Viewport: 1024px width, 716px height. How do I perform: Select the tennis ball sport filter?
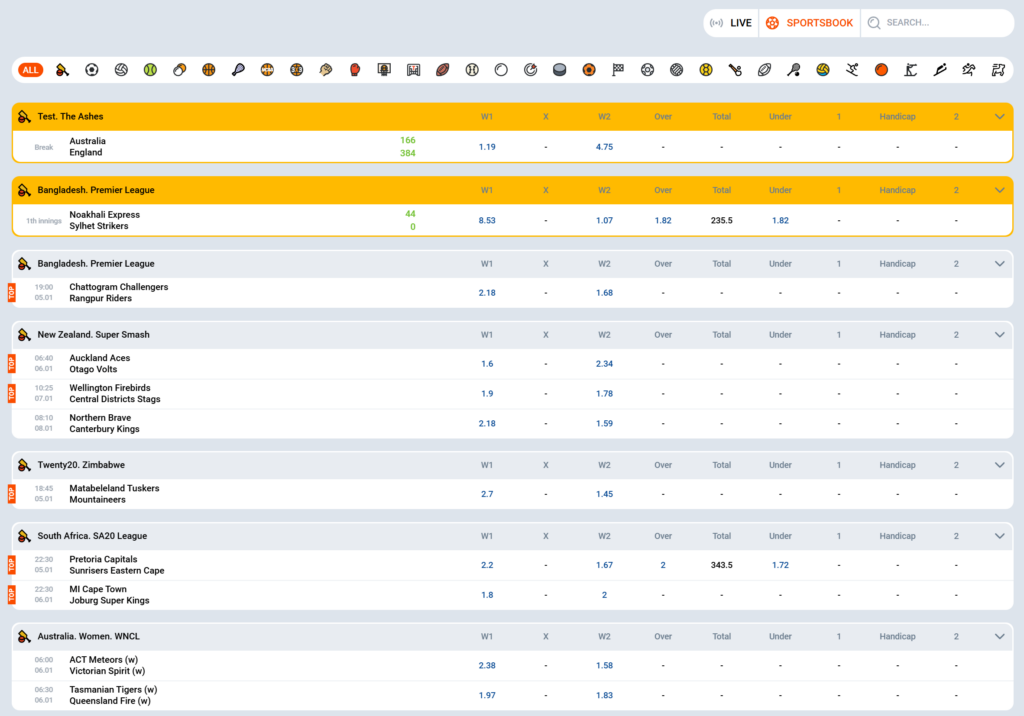[x=150, y=70]
